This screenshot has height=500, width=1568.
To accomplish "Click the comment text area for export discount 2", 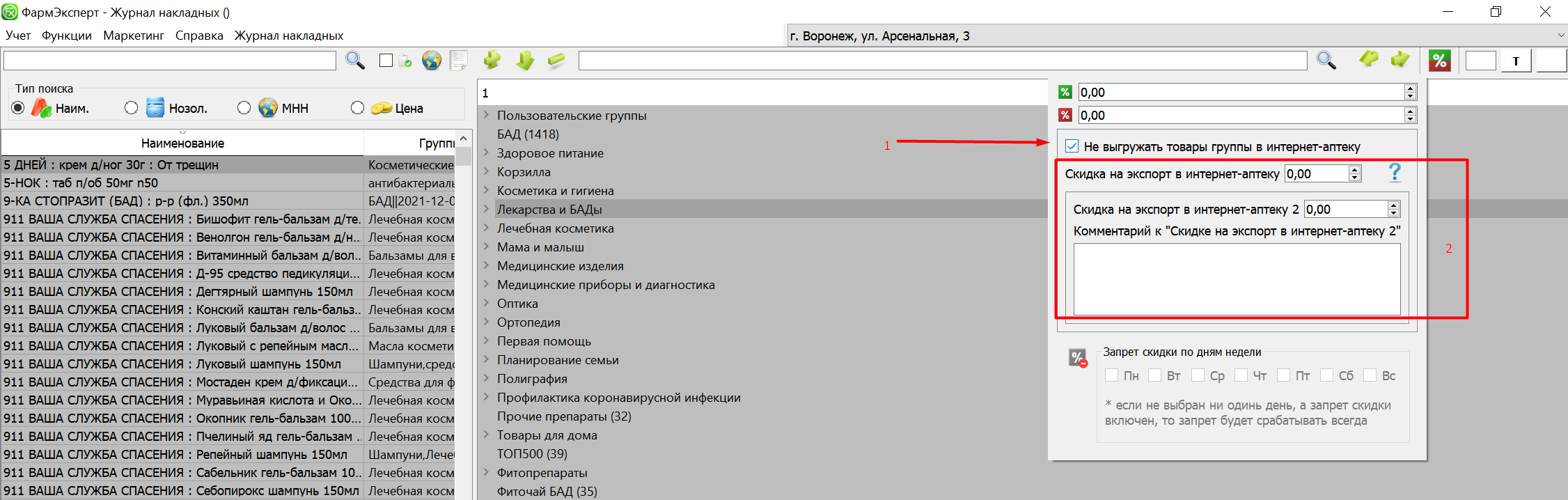I will 1237,279.
